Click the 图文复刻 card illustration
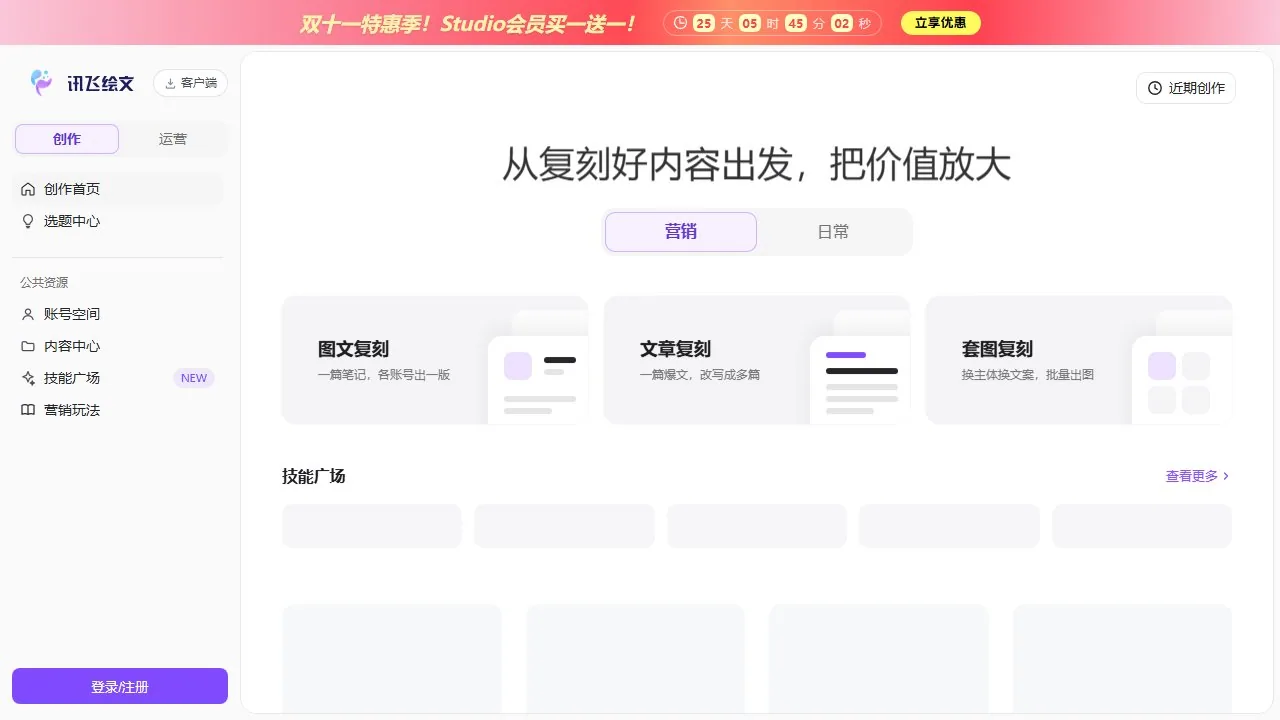The height and width of the screenshot is (720, 1280). (538, 367)
